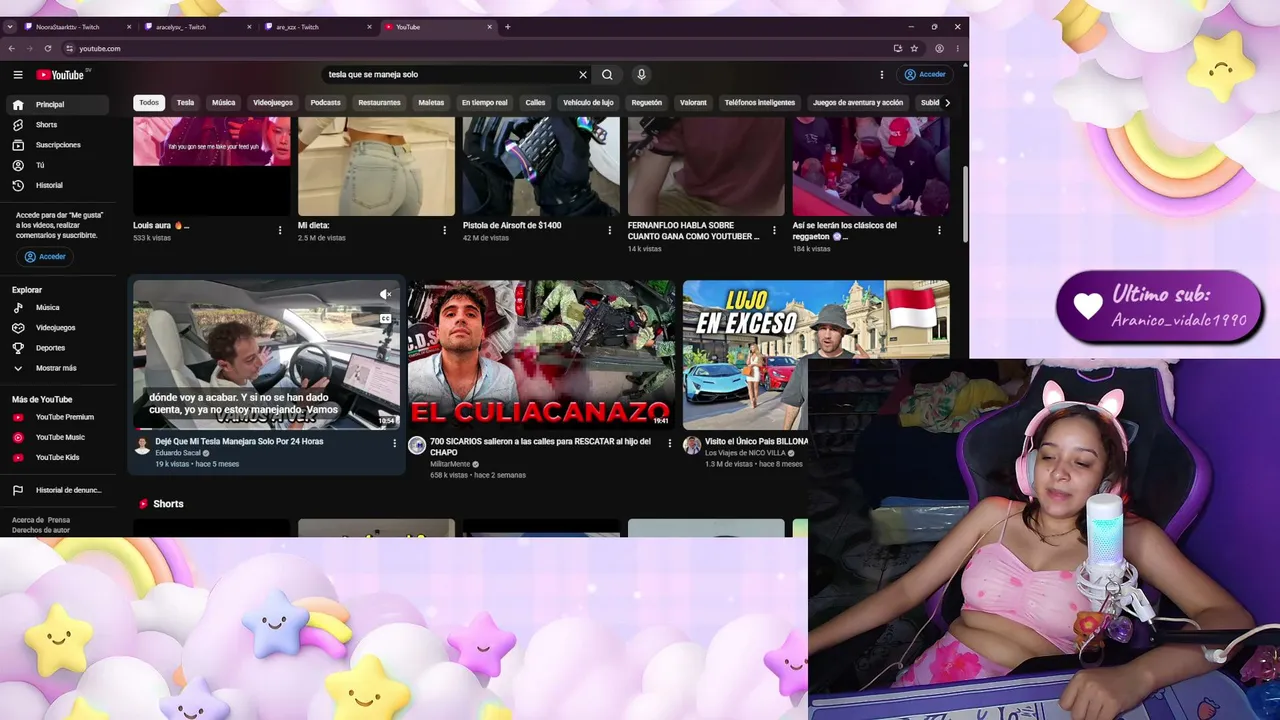Viewport: 1280px width, 720px height.
Task: Open Los Viajes de NICO VILLA channel
Action: point(746,453)
